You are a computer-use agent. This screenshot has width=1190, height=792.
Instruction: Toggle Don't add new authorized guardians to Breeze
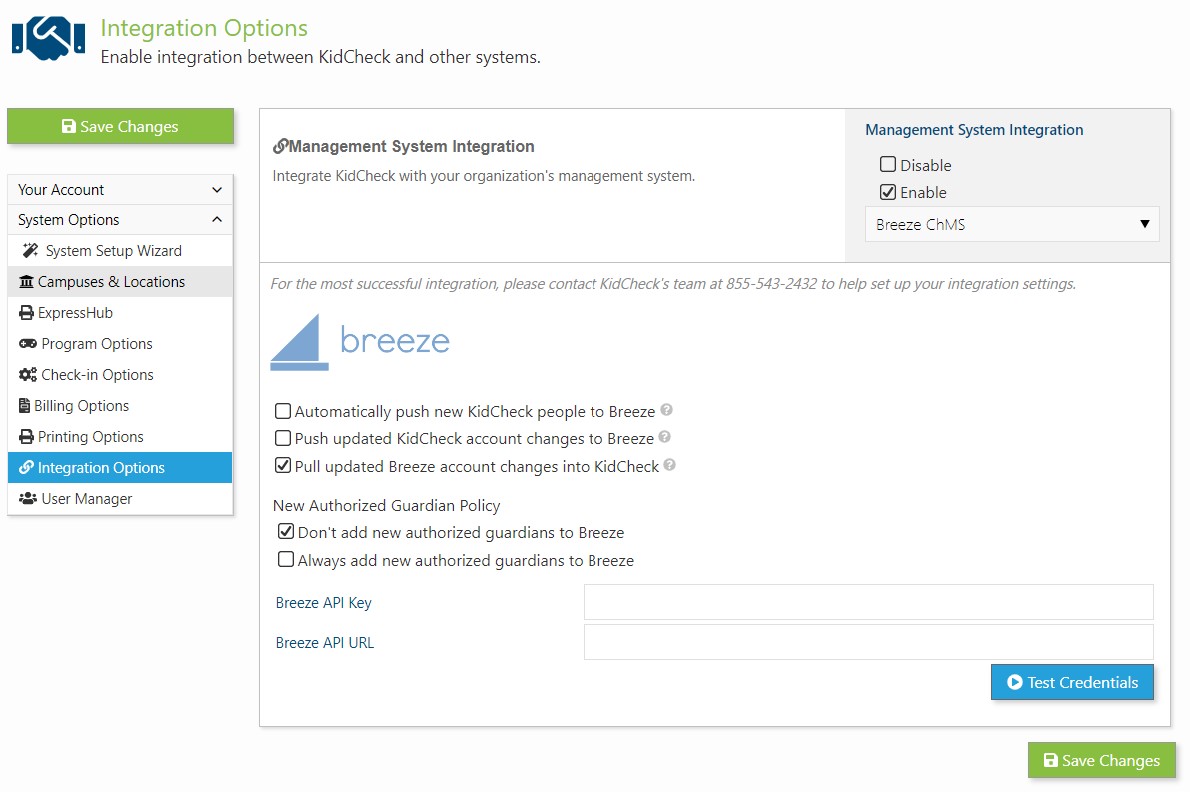(286, 532)
